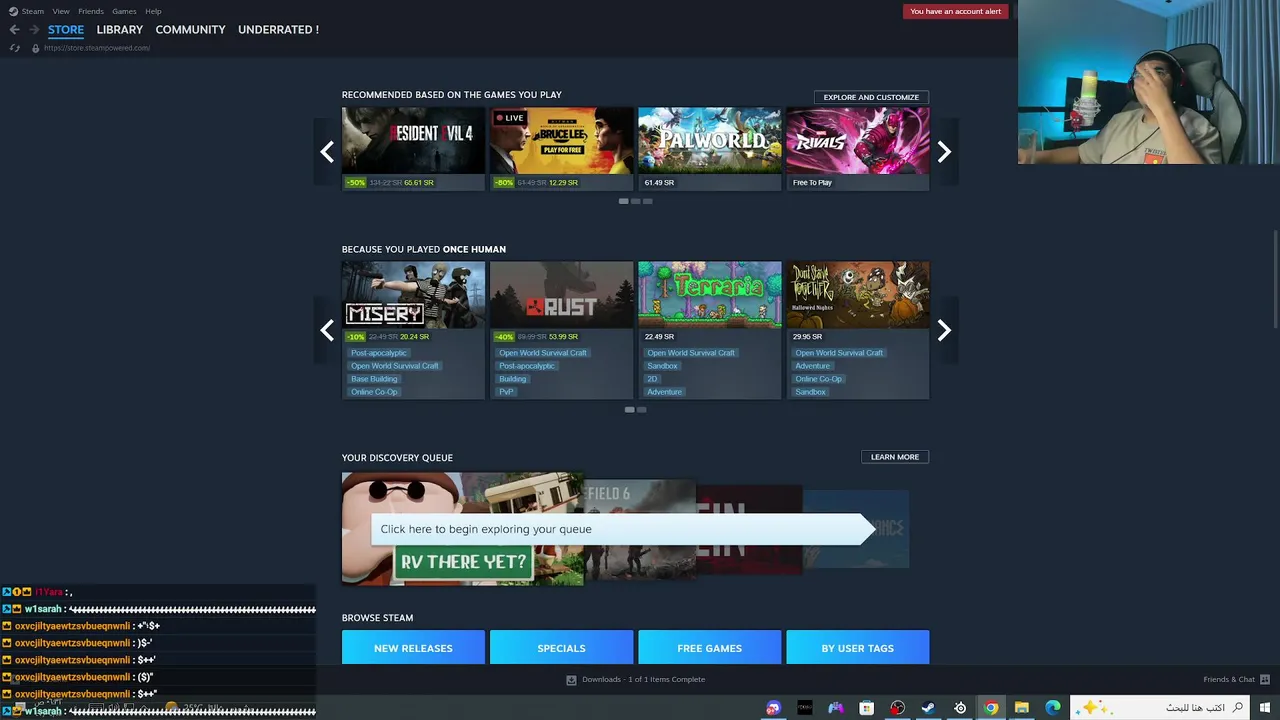
Task: Click Base Building tag under Misery
Action: coord(374,379)
